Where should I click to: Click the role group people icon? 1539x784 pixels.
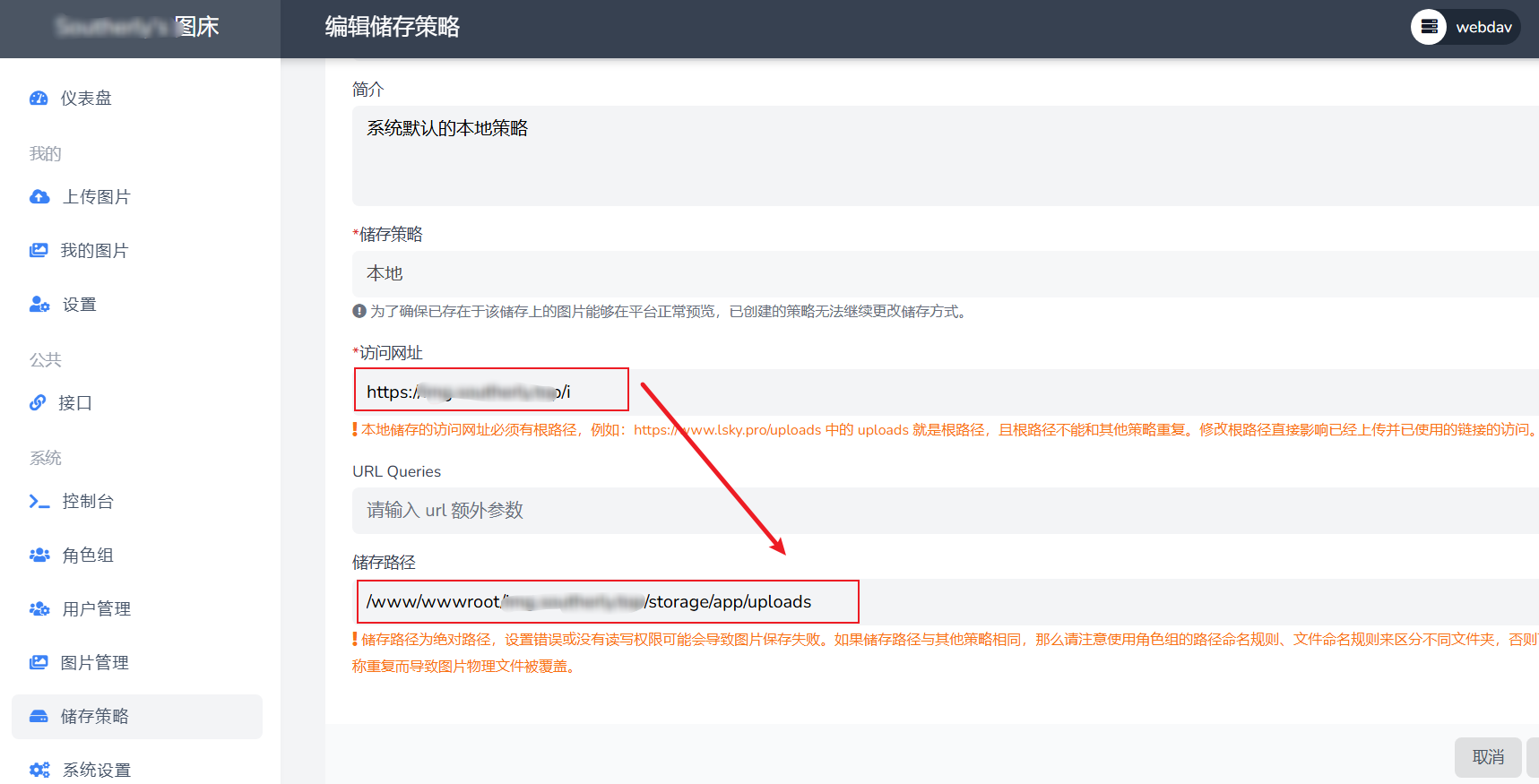pyautogui.click(x=39, y=556)
